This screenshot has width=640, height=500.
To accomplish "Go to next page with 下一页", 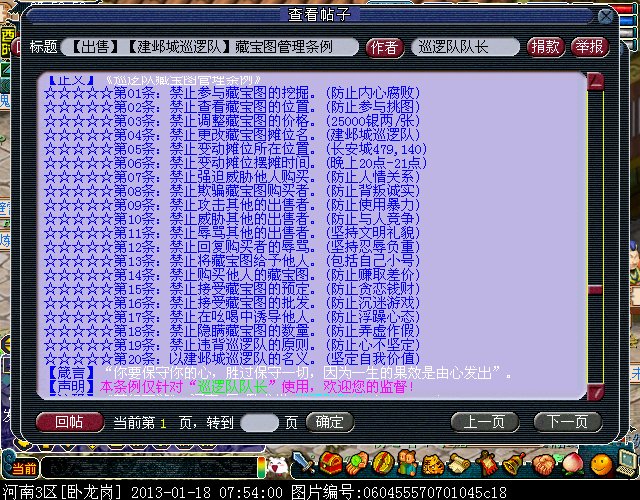I will click(x=567, y=421).
